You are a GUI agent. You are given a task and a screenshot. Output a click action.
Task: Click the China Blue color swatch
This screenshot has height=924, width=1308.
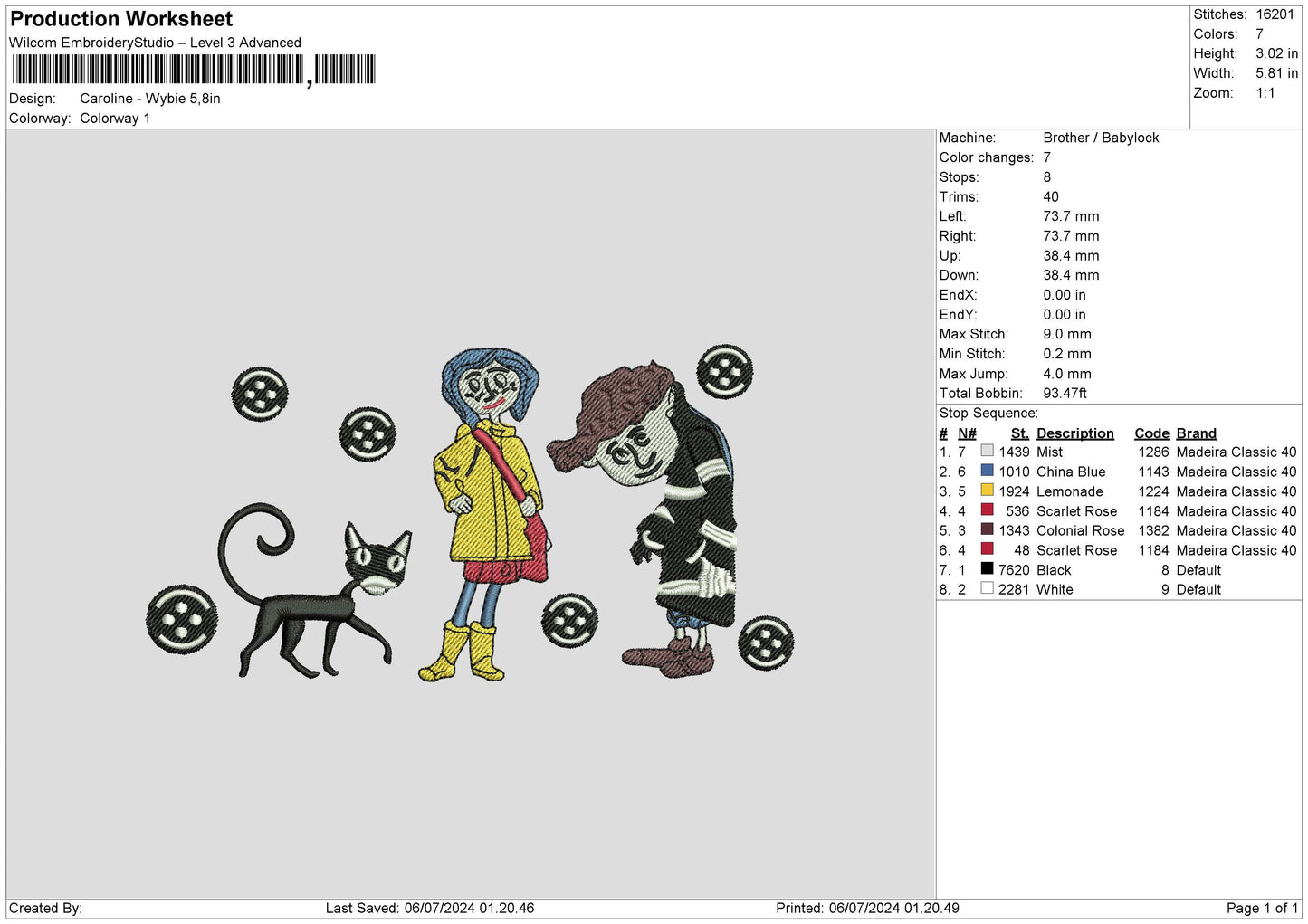click(987, 471)
